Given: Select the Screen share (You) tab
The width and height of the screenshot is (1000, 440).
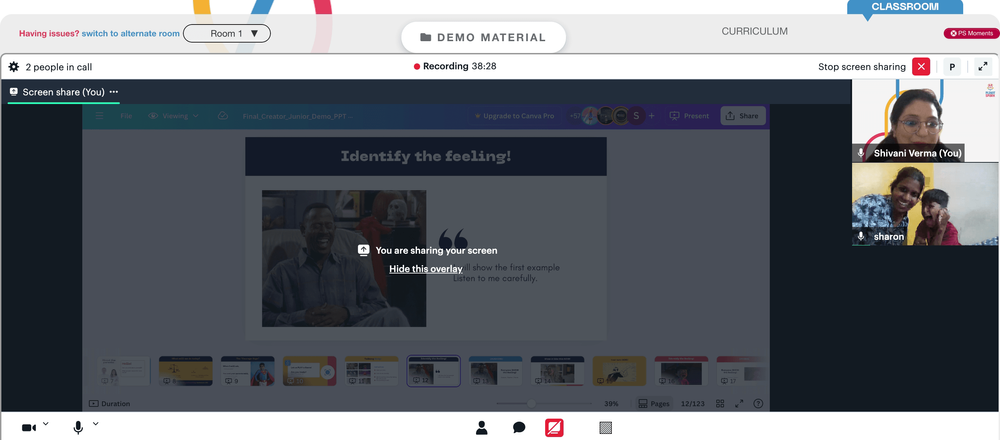Looking at the screenshot, I should pos(63,92).
